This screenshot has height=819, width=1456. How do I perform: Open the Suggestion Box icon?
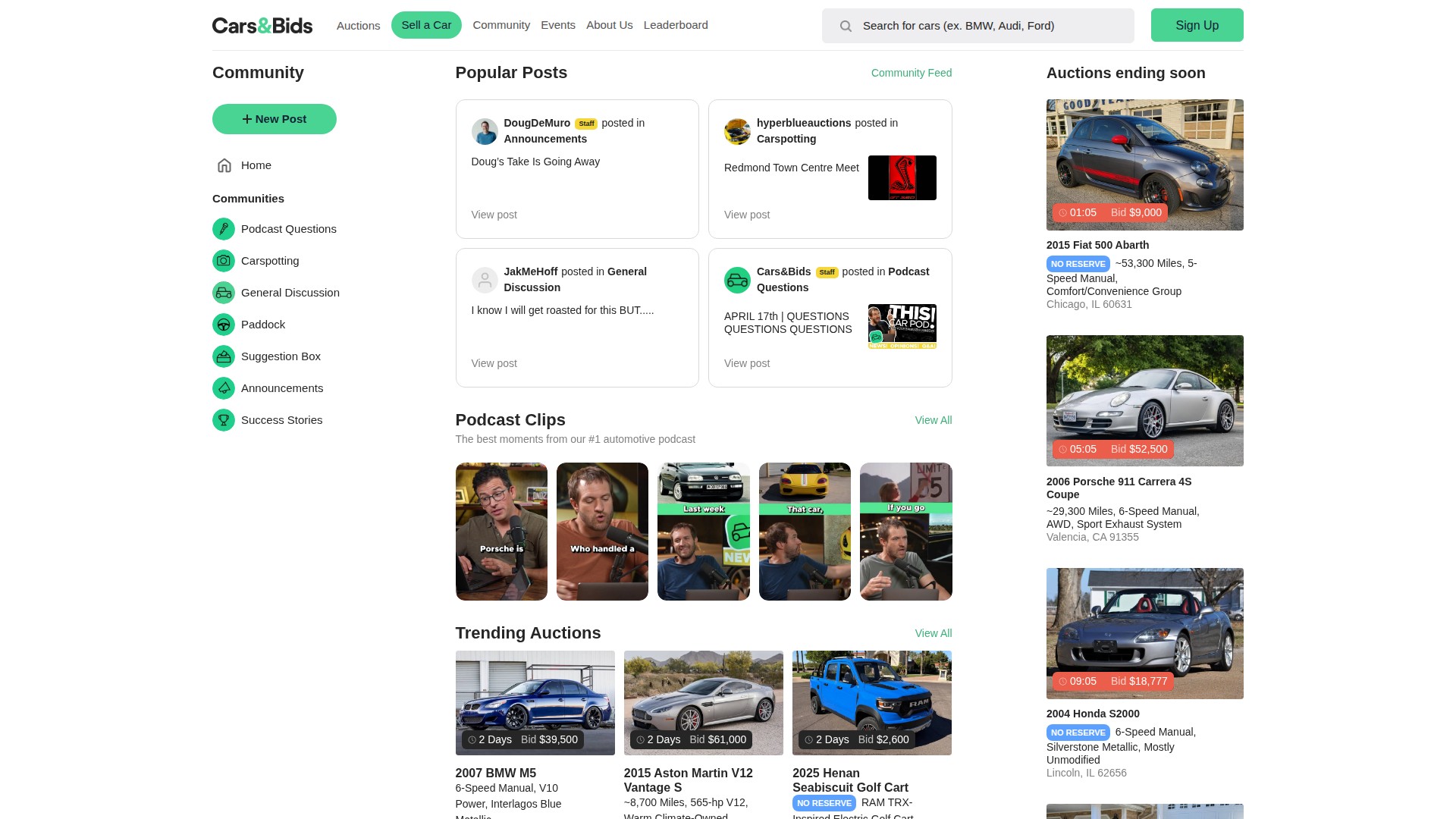(x=224, y=356)
